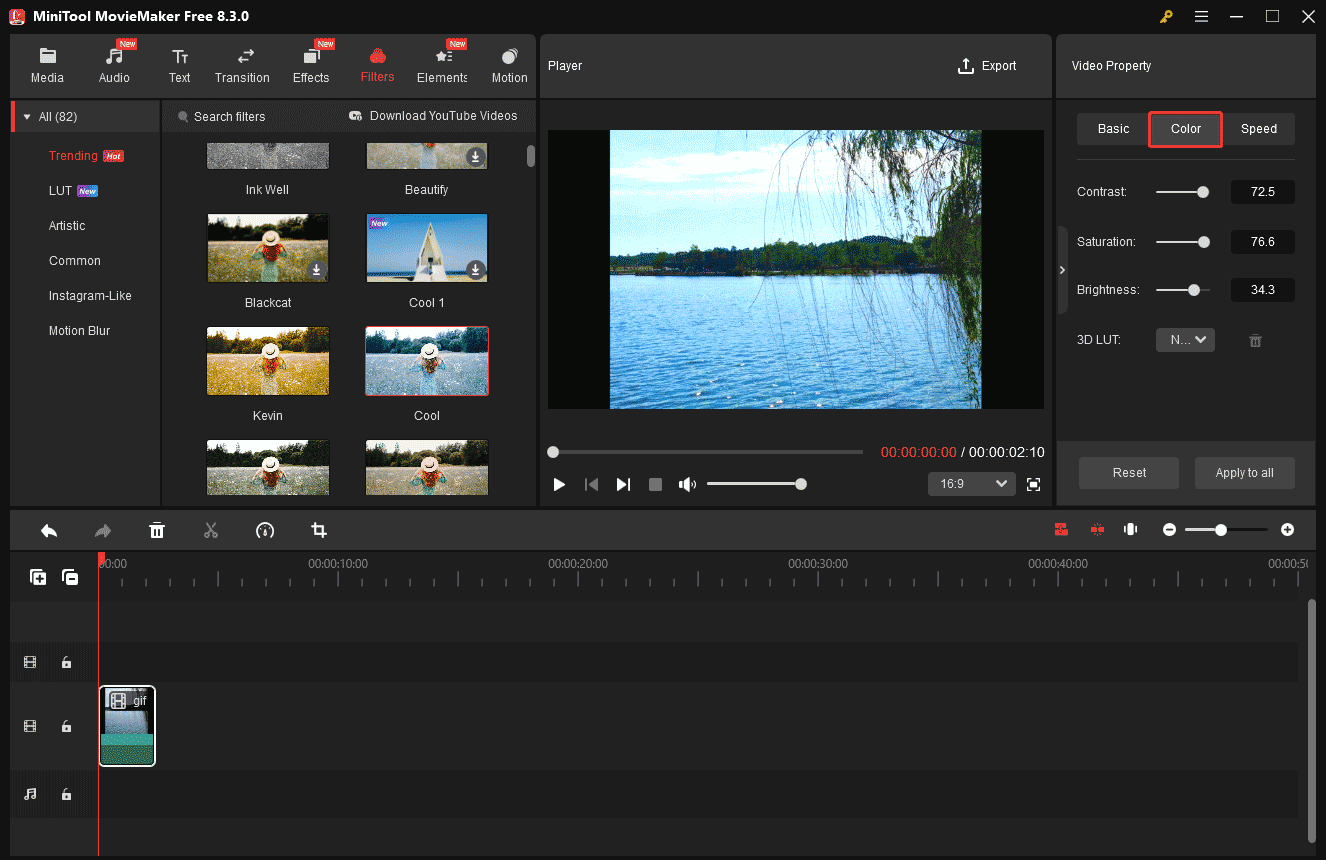Zoom in the timeline
This screenshot has width=1326, height=860.
point(1288,529)
